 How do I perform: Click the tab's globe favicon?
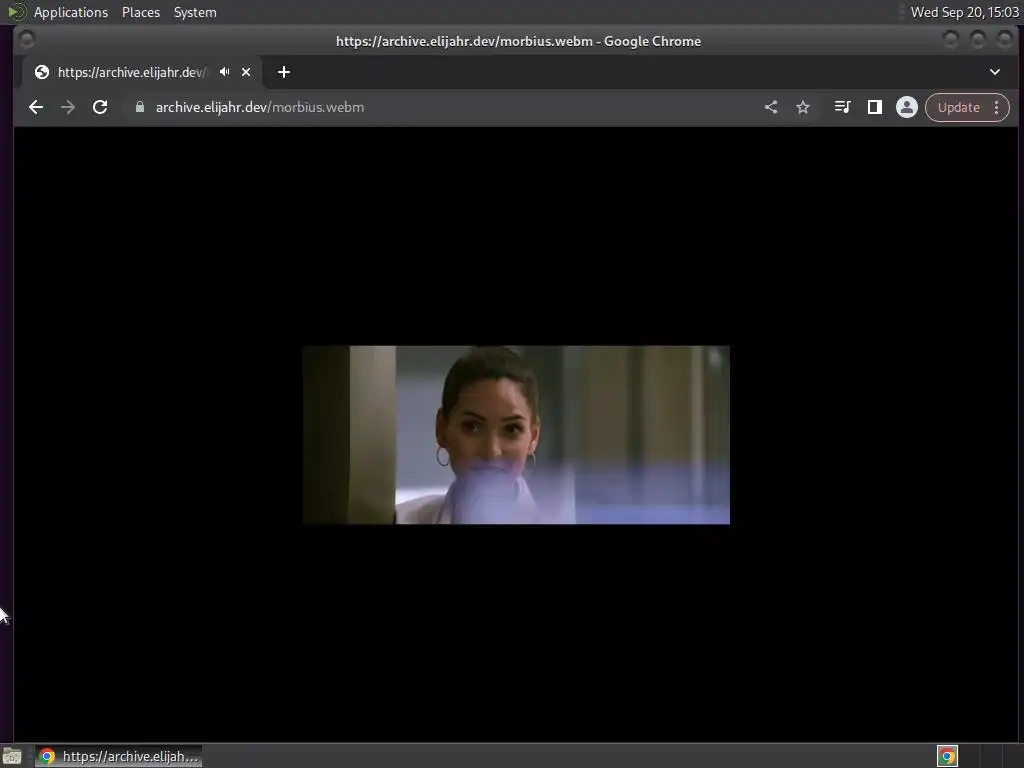pos(42,72)
